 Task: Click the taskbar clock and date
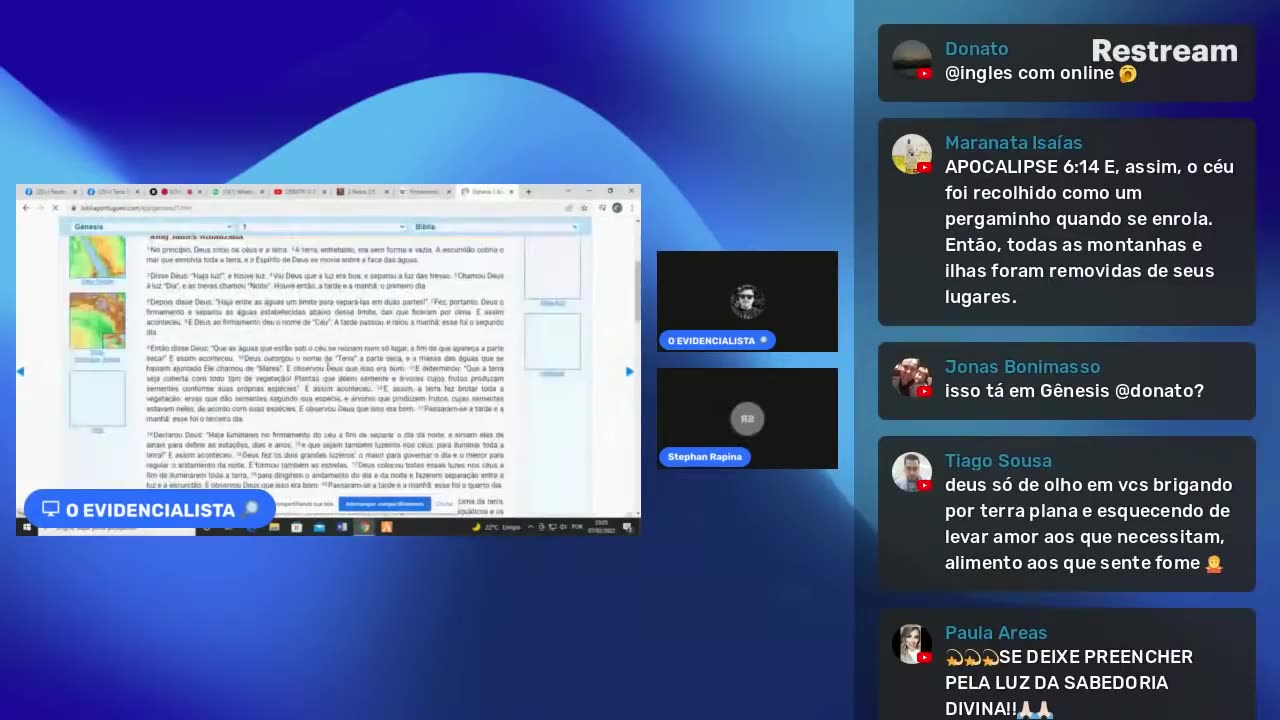tap(602, 527)
